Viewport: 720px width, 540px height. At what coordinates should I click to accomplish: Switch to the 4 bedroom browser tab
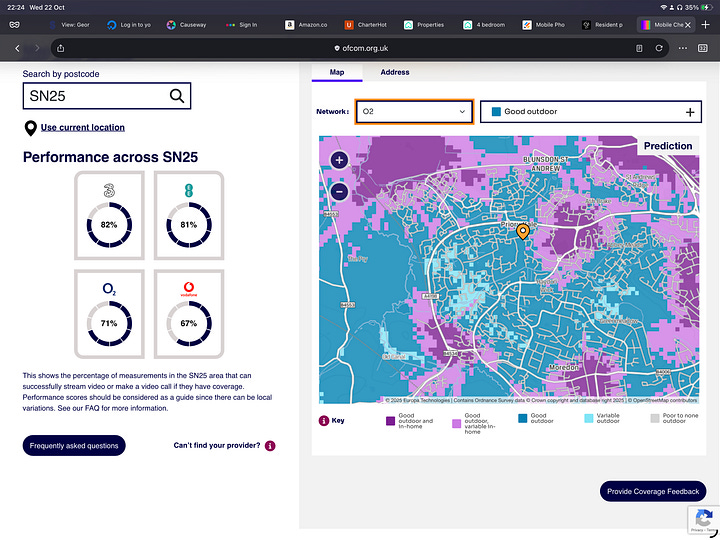pos(484,25)
